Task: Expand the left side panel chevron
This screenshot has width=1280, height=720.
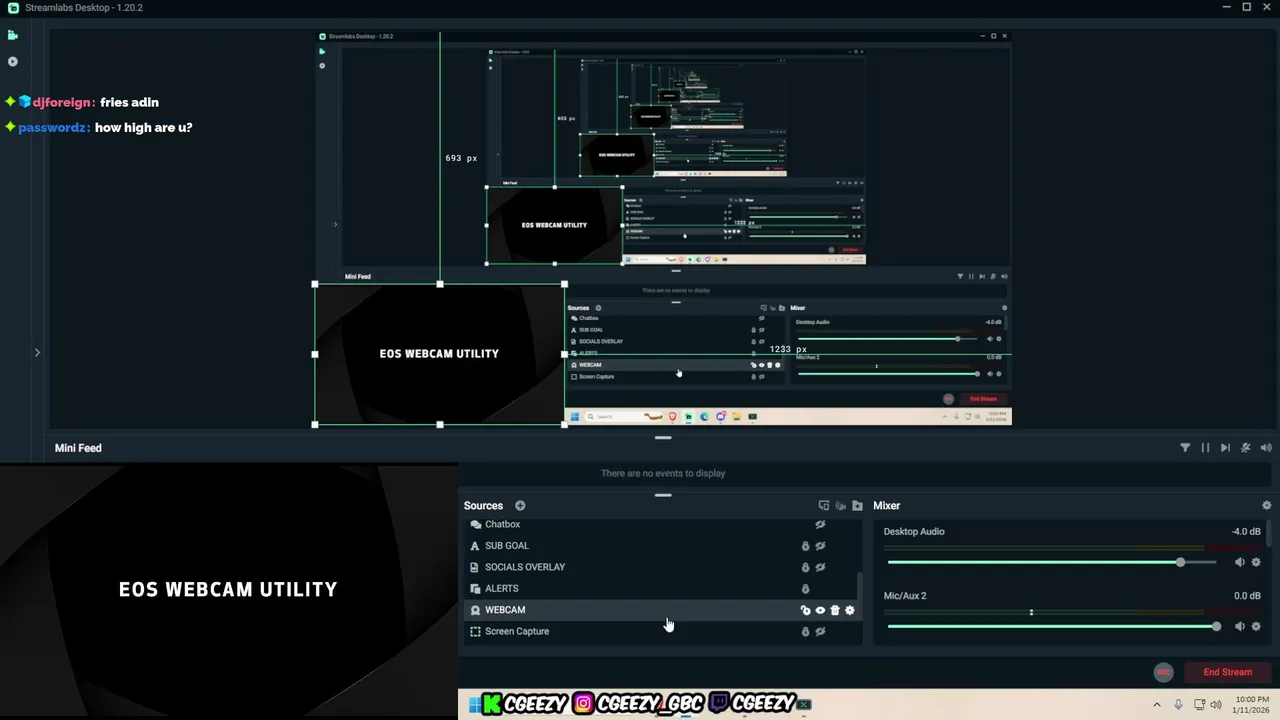Action: click(x=37, y=352)
